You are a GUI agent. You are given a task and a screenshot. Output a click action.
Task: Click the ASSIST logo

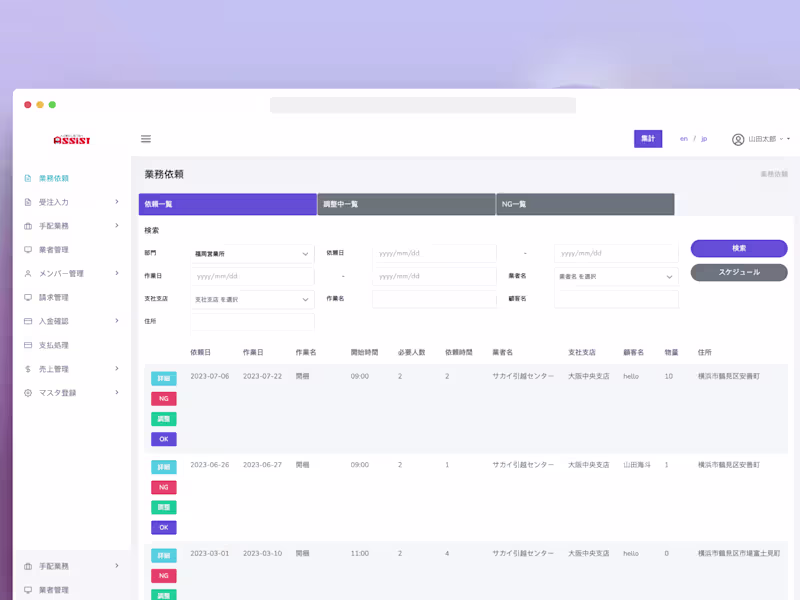click(71, 139)
